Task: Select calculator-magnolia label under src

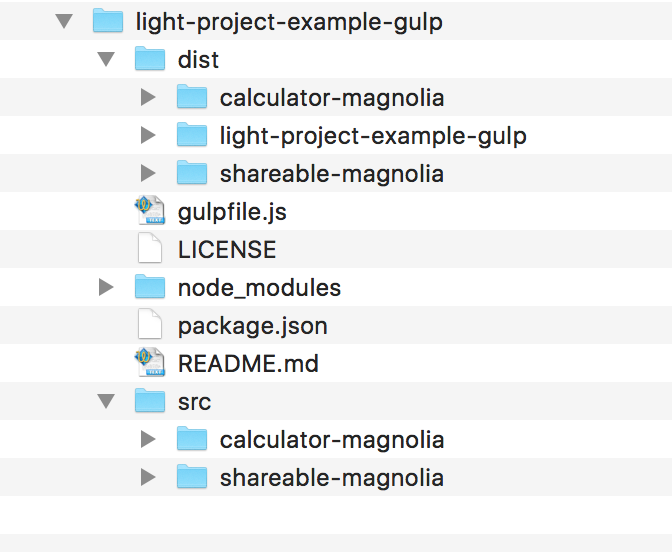Action: (x=331, y=440)
